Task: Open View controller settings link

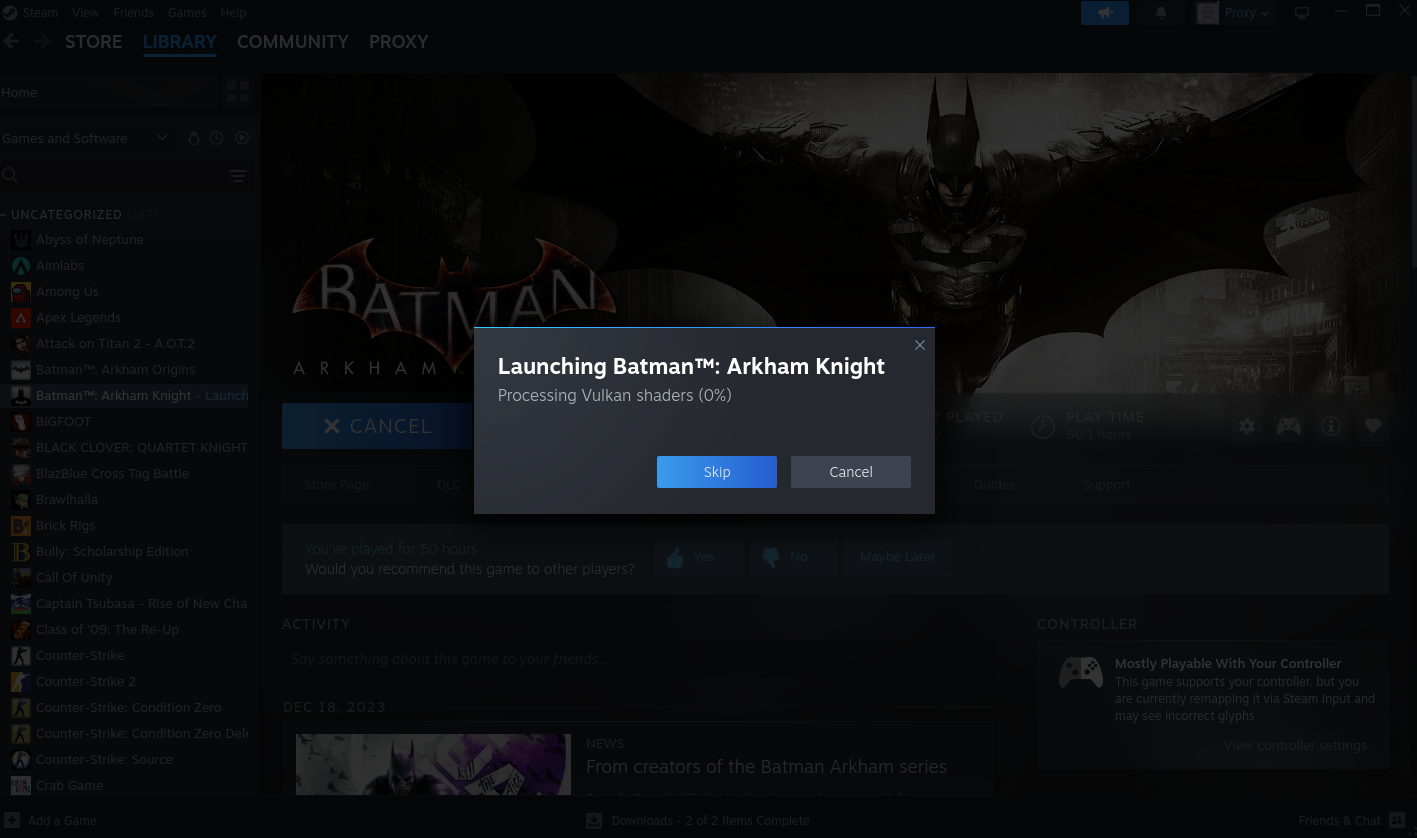Action: click(1295, 746)
